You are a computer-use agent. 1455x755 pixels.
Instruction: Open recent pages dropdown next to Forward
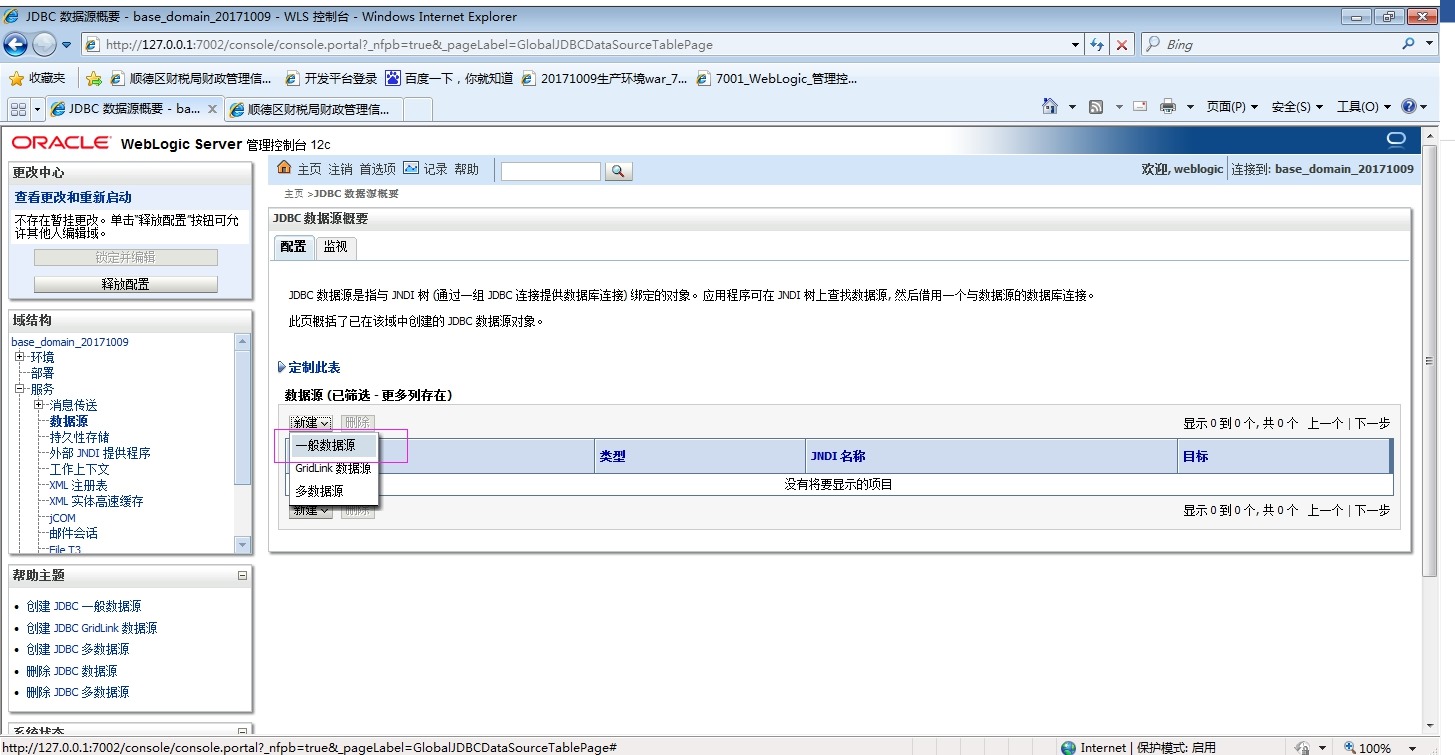(67, 45)
